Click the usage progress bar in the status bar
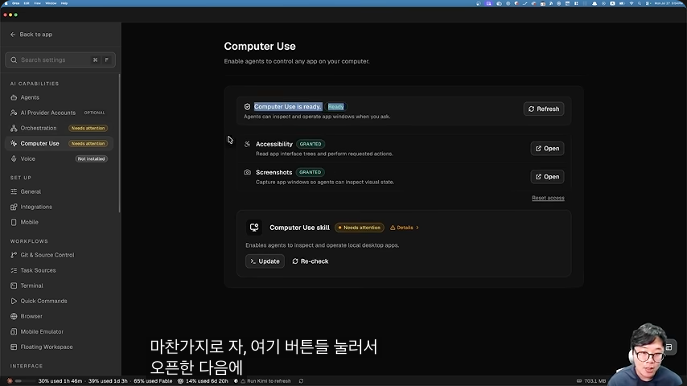This screenshot has height=386, width=687. [x=25, y=381]
